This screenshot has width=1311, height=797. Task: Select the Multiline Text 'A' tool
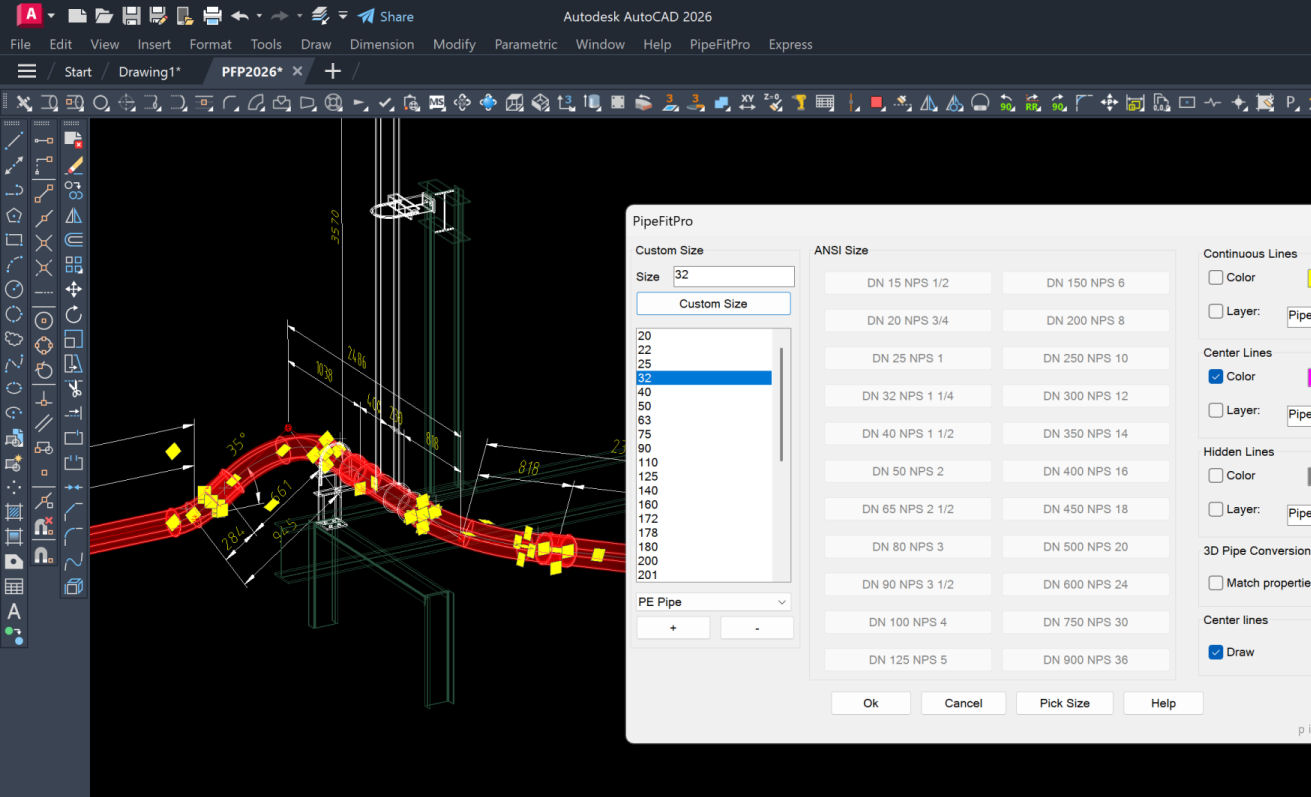[x=14, y=611]
